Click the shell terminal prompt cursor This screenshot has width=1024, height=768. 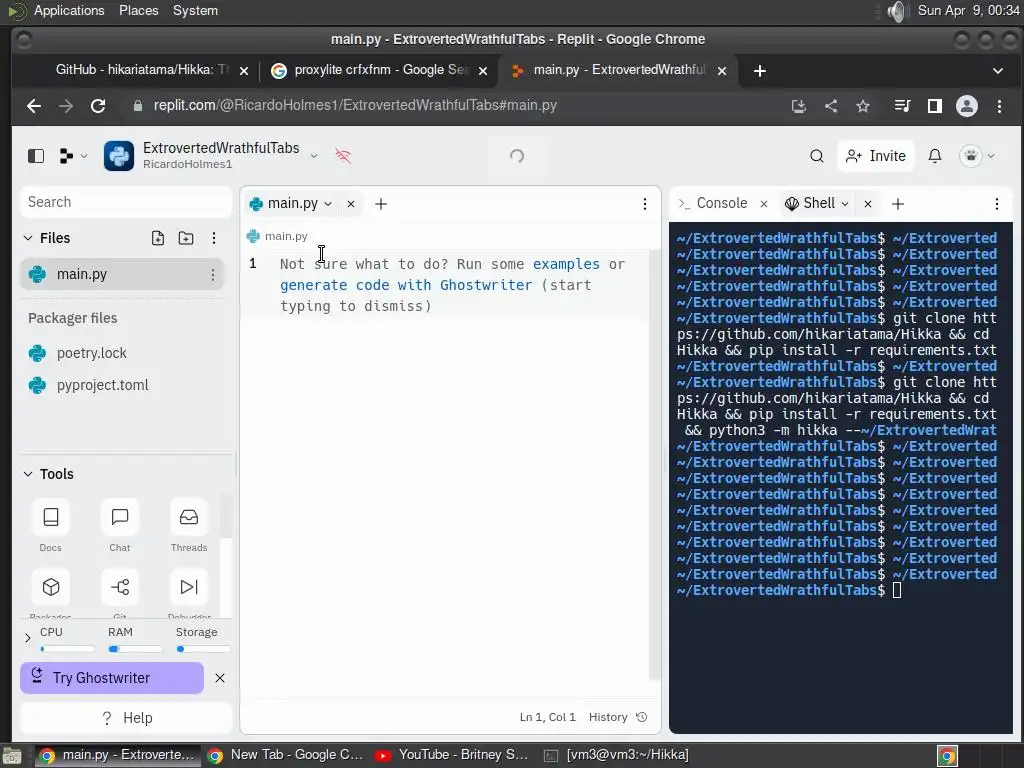point(897,590)
